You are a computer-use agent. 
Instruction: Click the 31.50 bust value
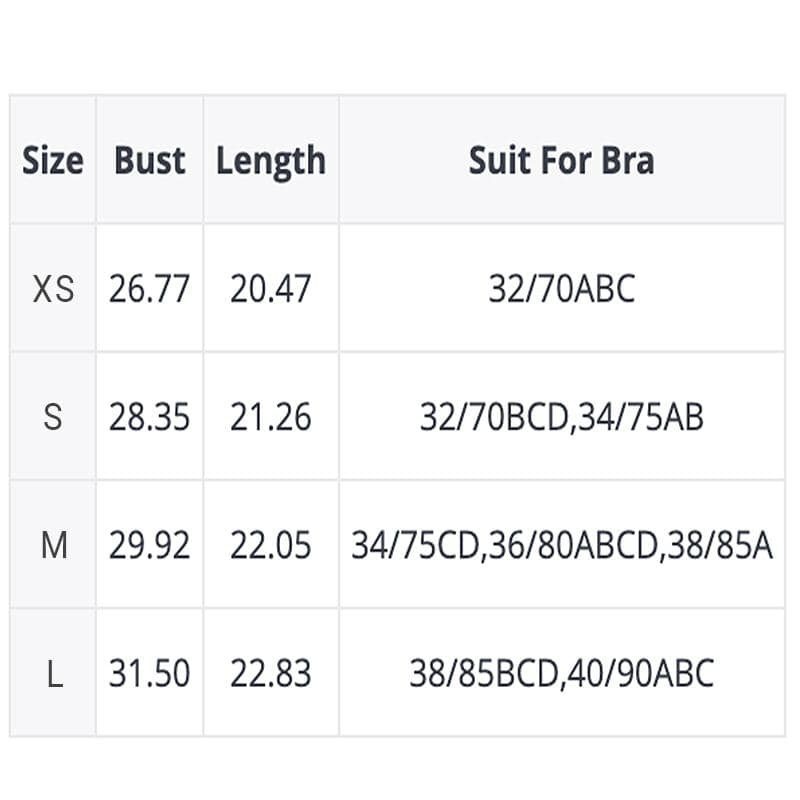[x=149, y=672]
